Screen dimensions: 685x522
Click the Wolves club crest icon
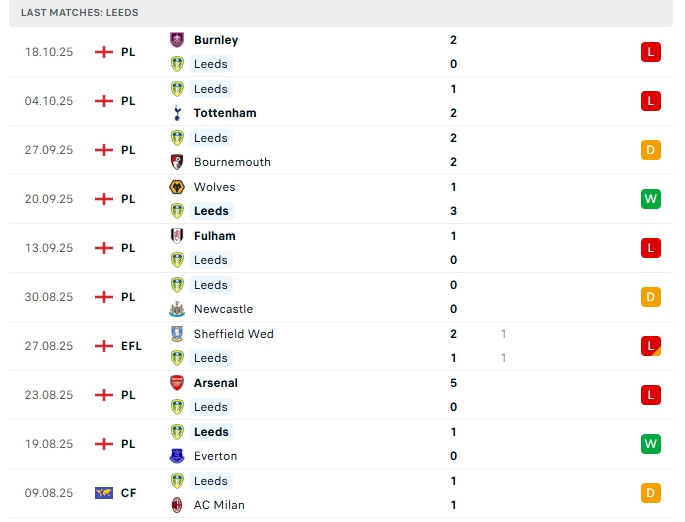177,187
